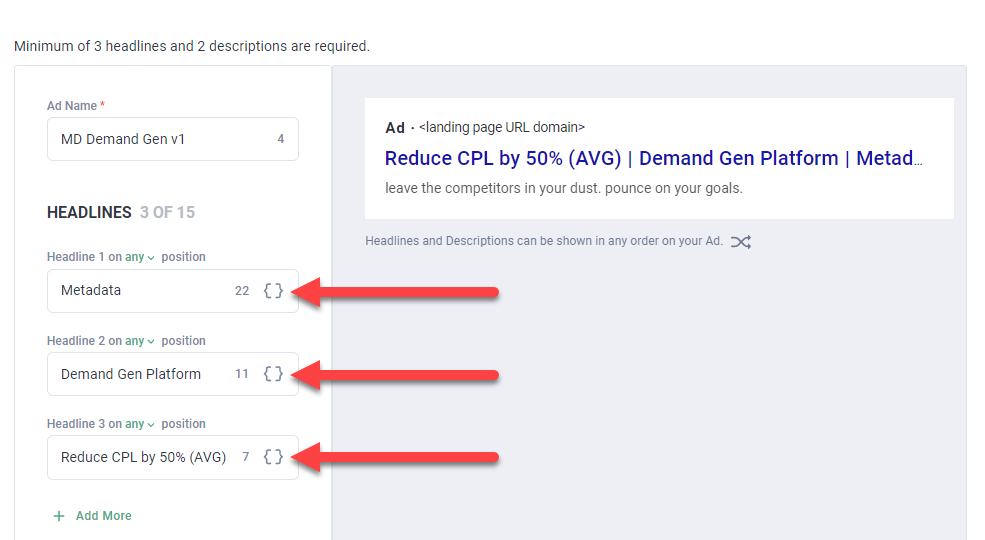Click the 'any order' note under the preview
This screenshot has width=985, height=540.
click(543, 241)
